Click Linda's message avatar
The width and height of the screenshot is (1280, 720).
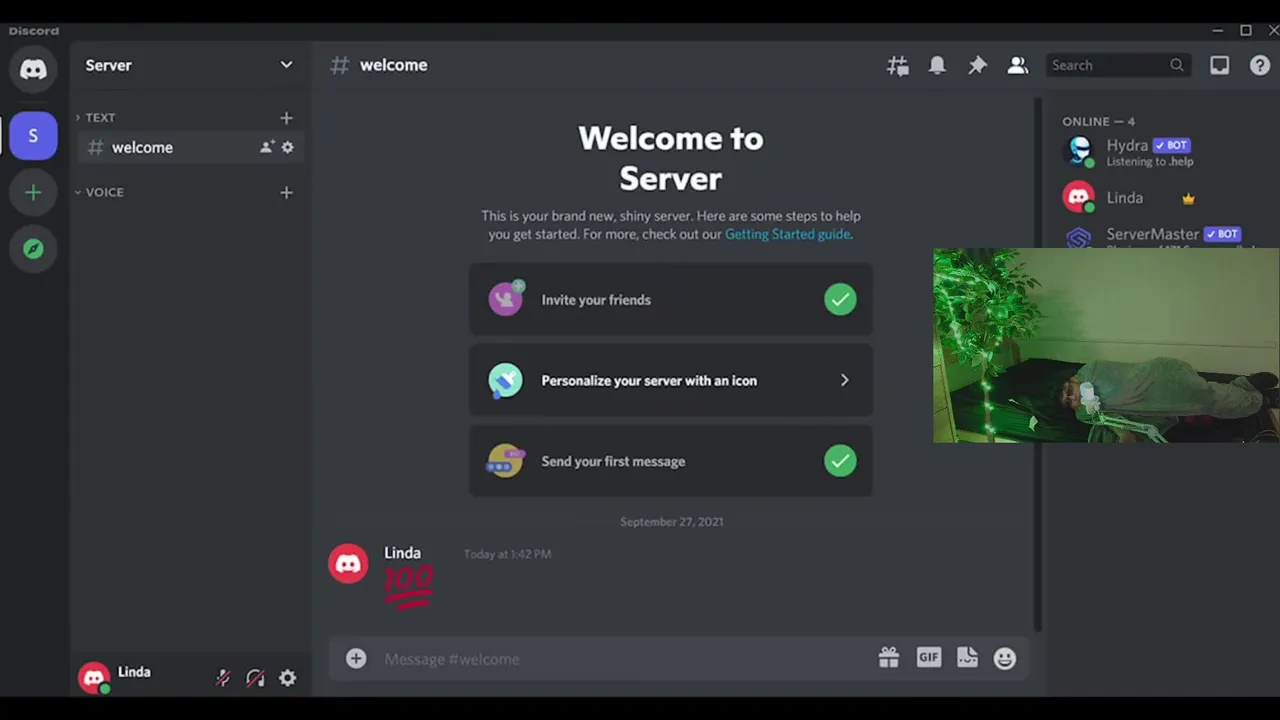348,564
